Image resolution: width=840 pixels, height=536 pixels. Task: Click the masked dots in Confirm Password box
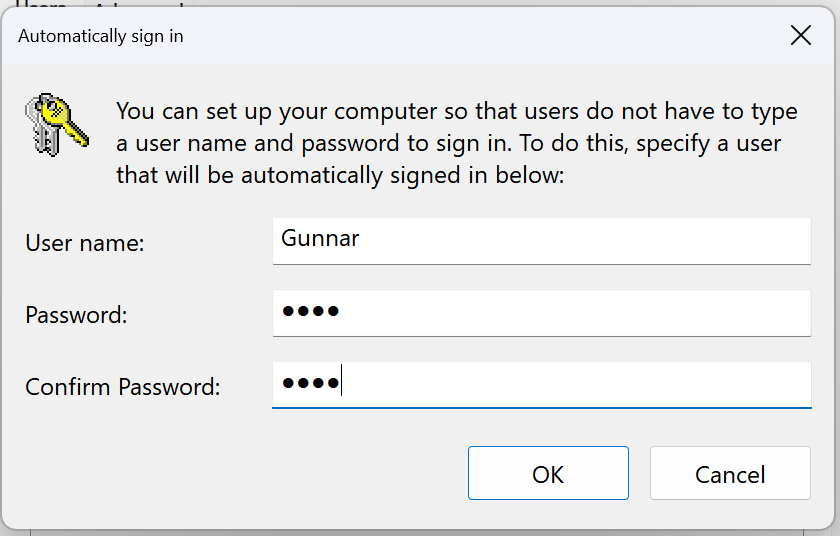point(311,383)
